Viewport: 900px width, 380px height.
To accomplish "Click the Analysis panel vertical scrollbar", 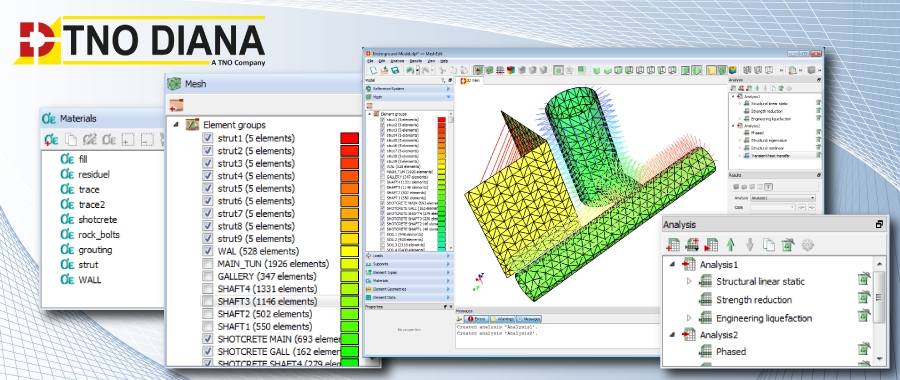I will click(879, 297).
